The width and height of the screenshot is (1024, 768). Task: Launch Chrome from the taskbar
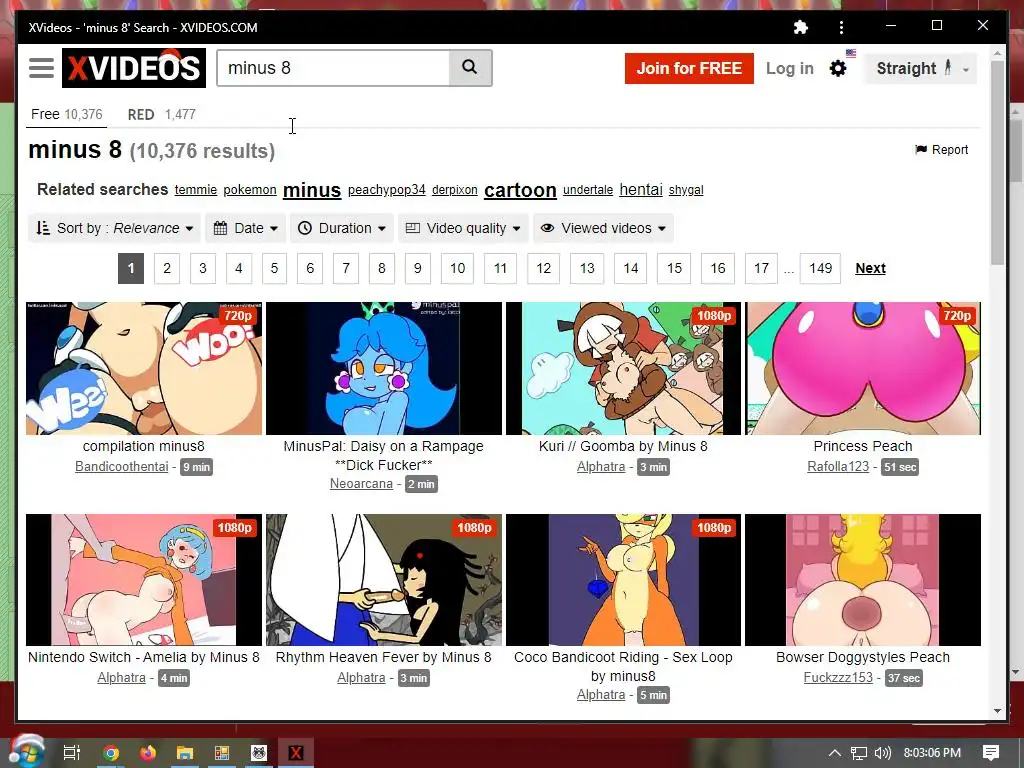(x=111, y=753)
